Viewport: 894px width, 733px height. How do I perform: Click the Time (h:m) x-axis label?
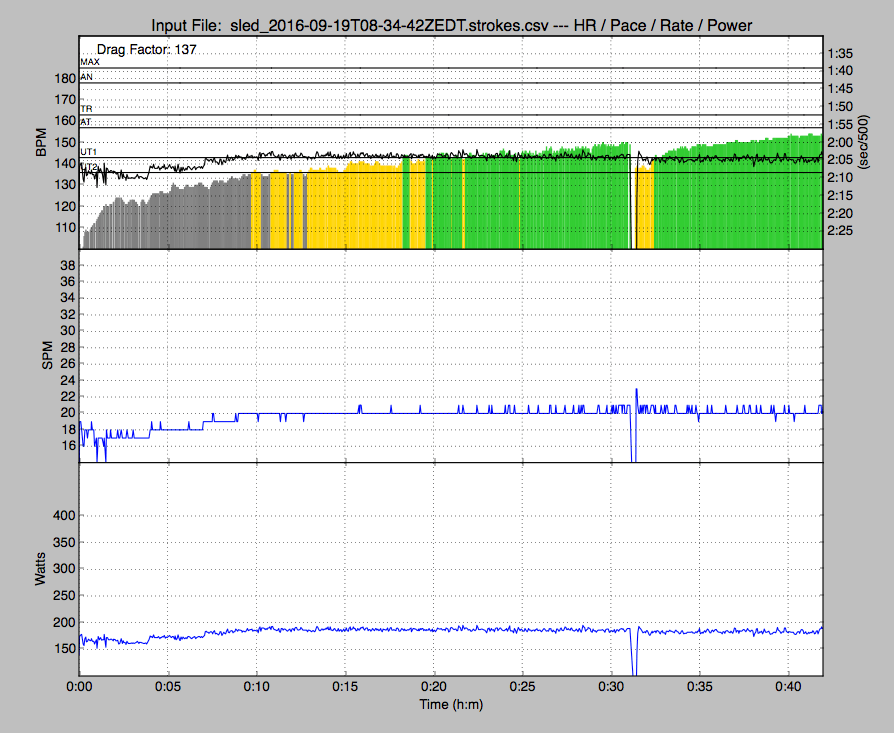[x=451, y=706]
